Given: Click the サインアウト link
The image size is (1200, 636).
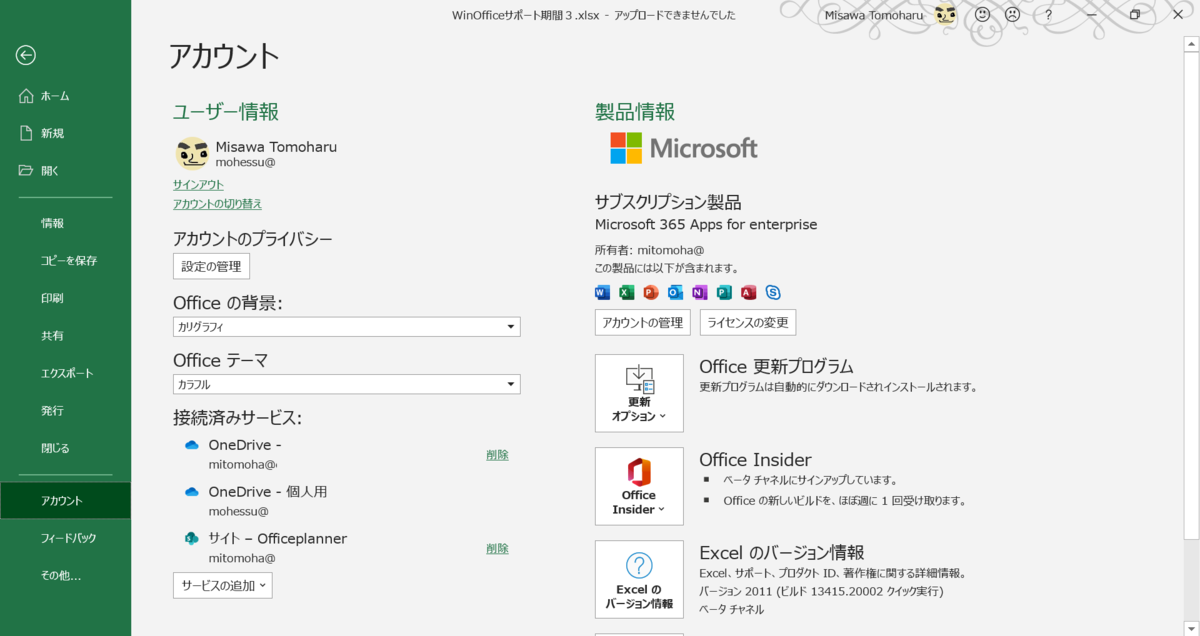Looking at the screenshot, I should click(x=198, y=185).
